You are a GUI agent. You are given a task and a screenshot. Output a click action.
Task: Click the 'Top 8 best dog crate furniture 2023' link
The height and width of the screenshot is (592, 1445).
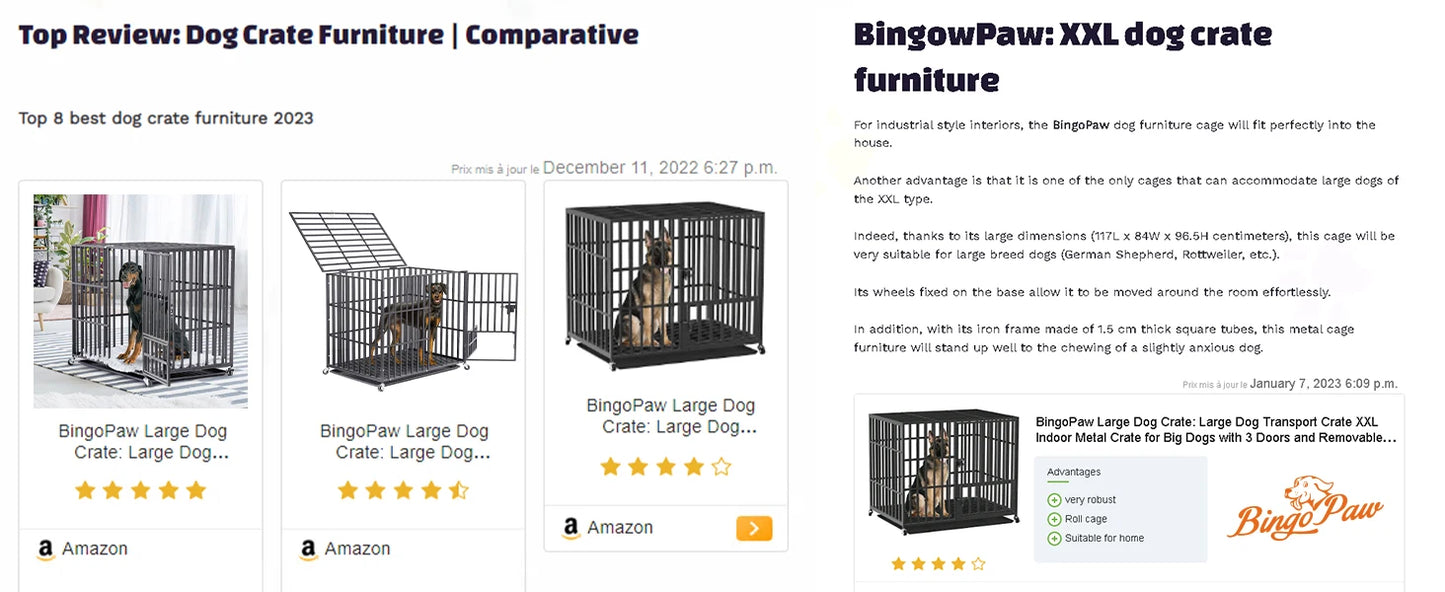[166, 117]
